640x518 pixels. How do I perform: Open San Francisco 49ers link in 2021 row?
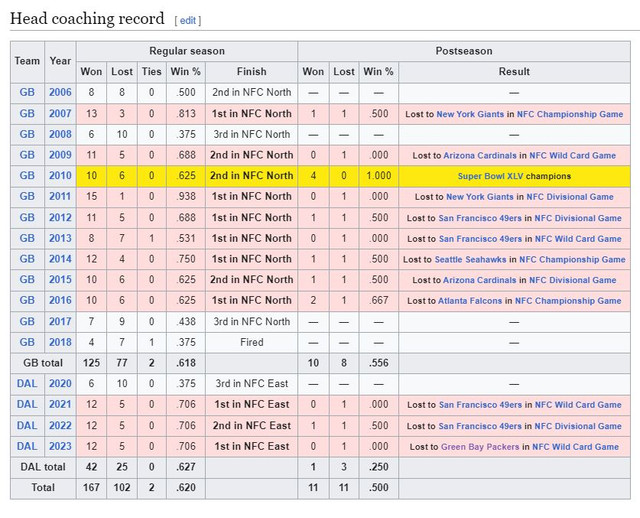[x=480, y=405]
